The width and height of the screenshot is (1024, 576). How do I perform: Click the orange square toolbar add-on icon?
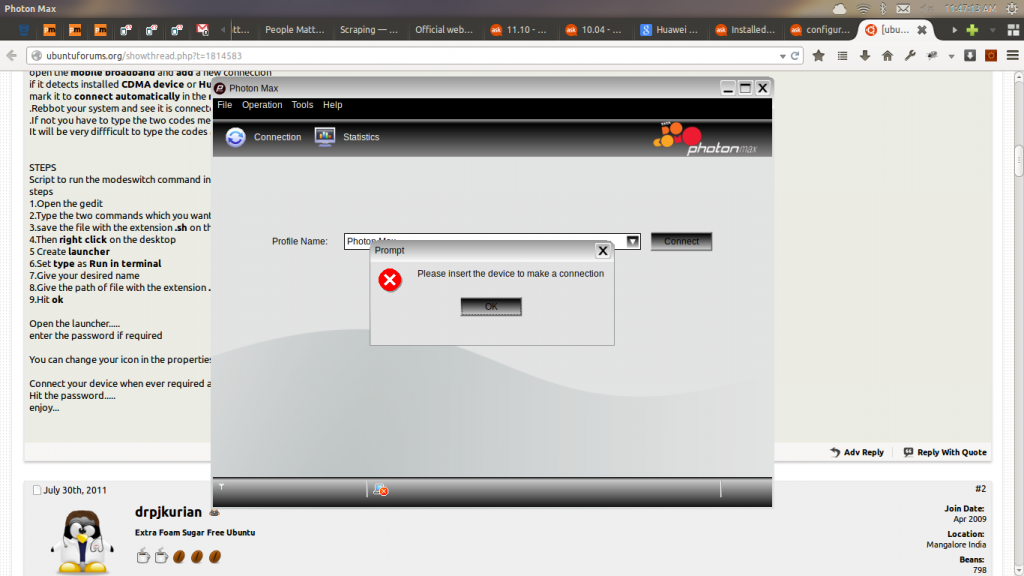pos(991,56)
